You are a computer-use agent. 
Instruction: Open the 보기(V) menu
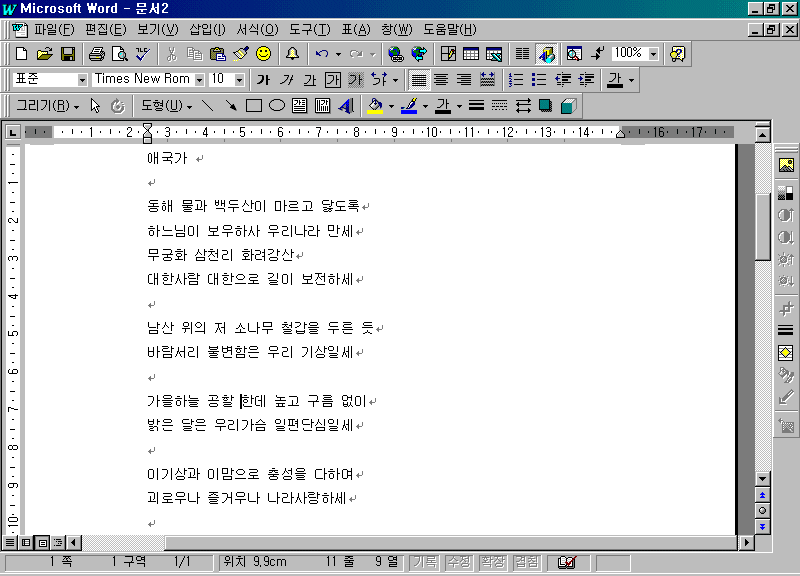click(x=158, y=30)
